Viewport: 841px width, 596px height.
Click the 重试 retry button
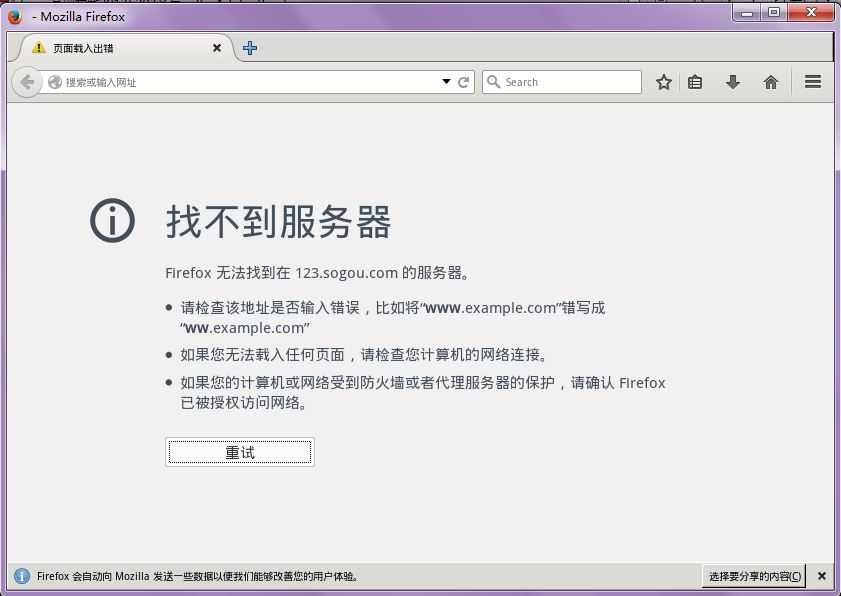240,452
